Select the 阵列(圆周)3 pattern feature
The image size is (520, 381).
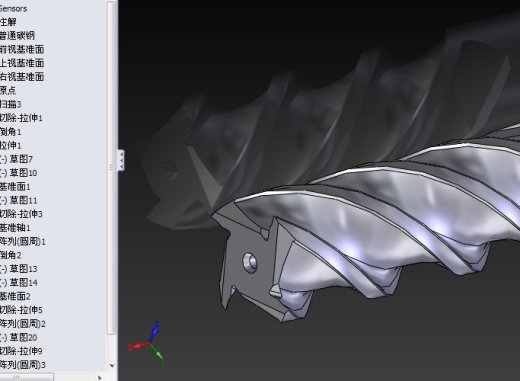tap(23, 365)
